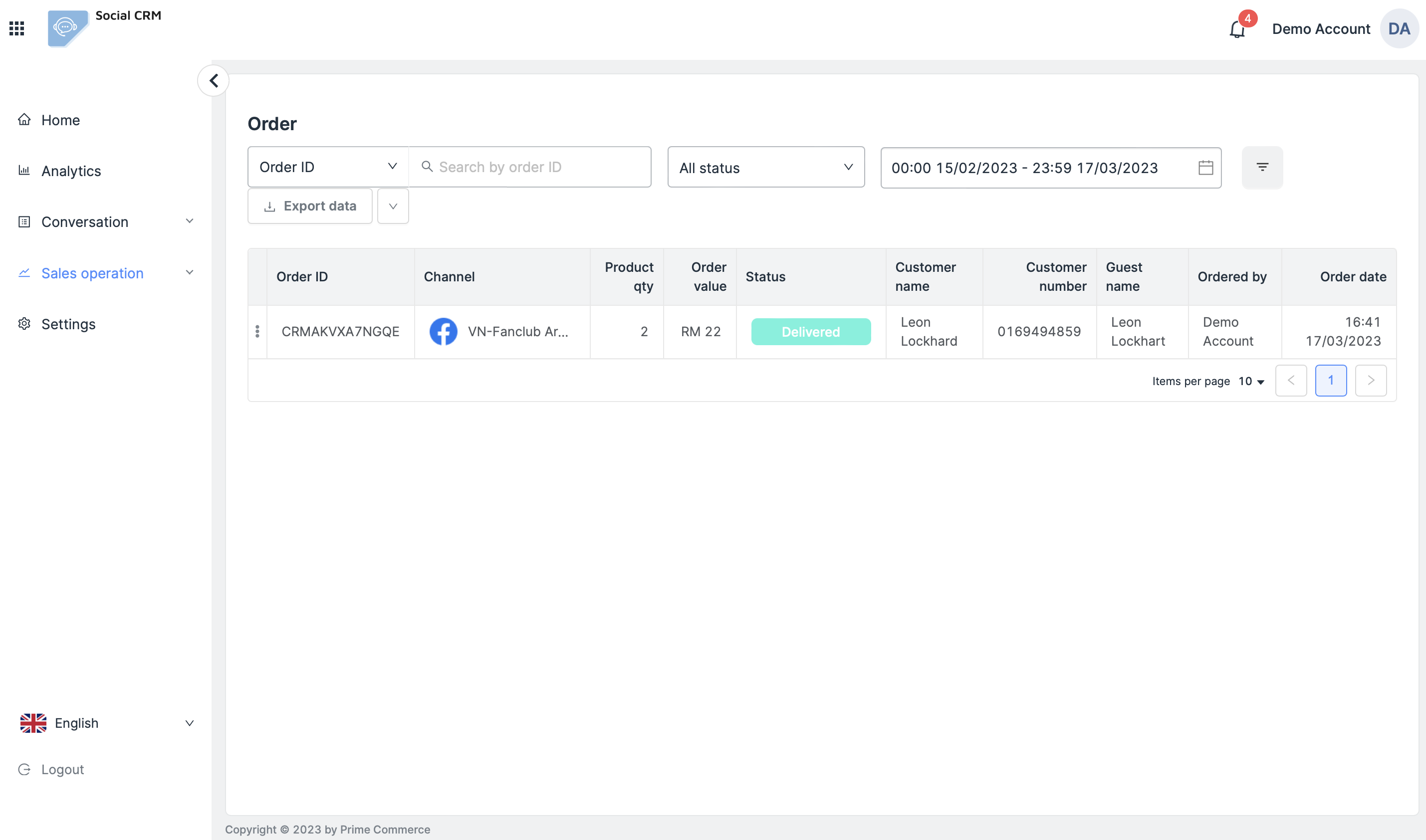
Task: Click the DA user avatar
Action: 1399,29
